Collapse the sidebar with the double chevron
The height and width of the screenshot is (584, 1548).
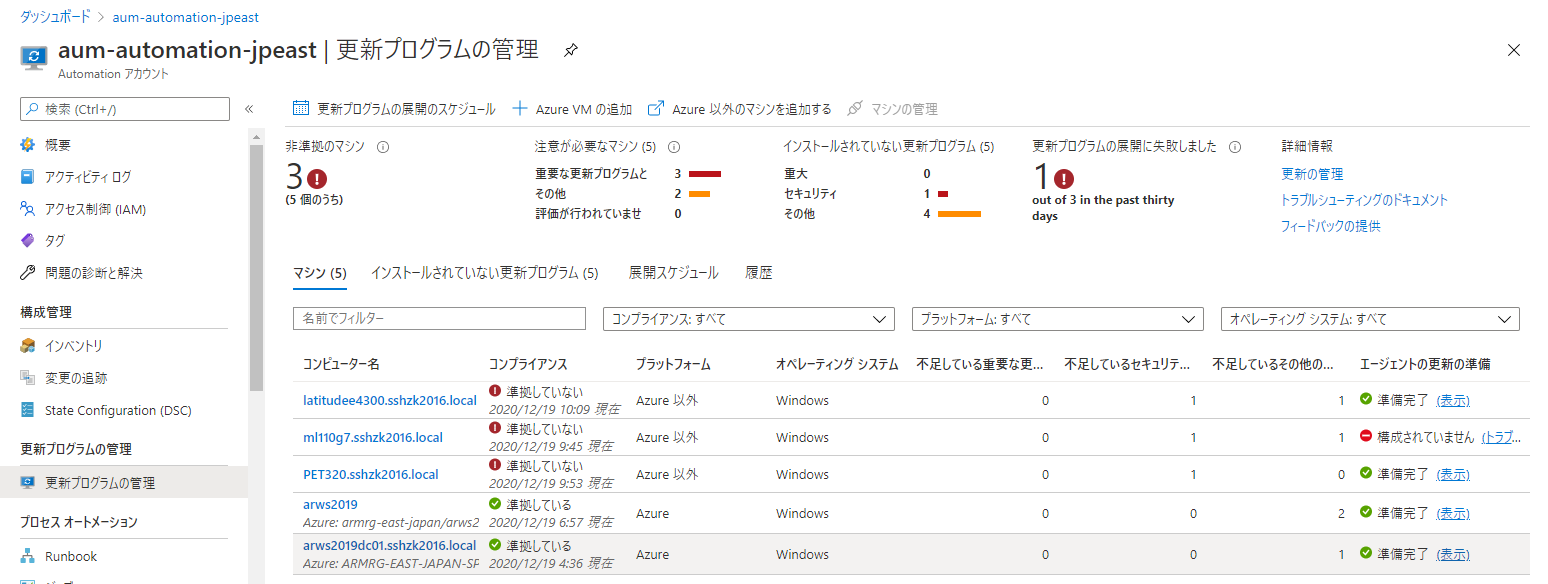pos(249,109)
